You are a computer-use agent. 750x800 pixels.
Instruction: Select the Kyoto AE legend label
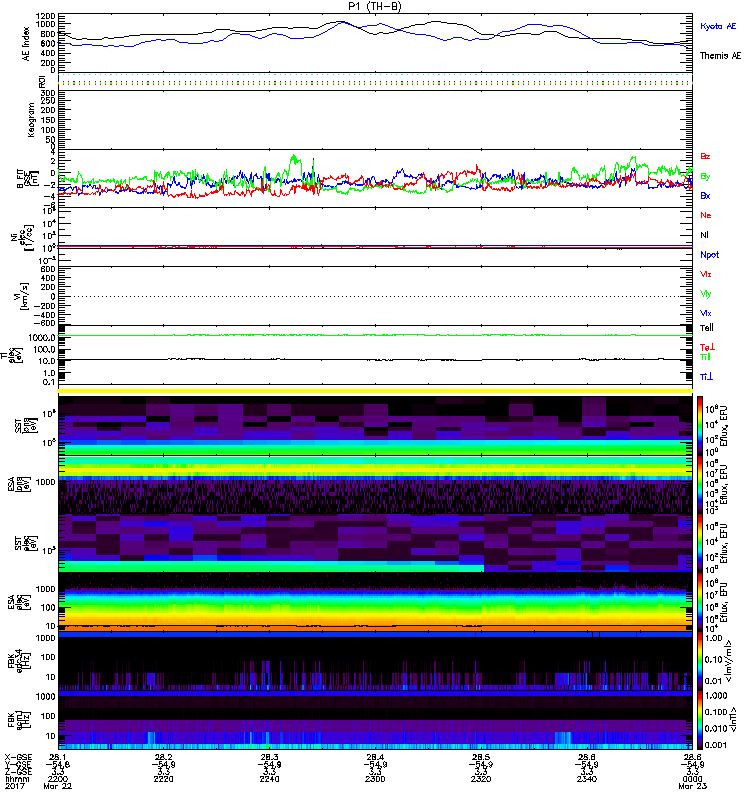(718, 26)
